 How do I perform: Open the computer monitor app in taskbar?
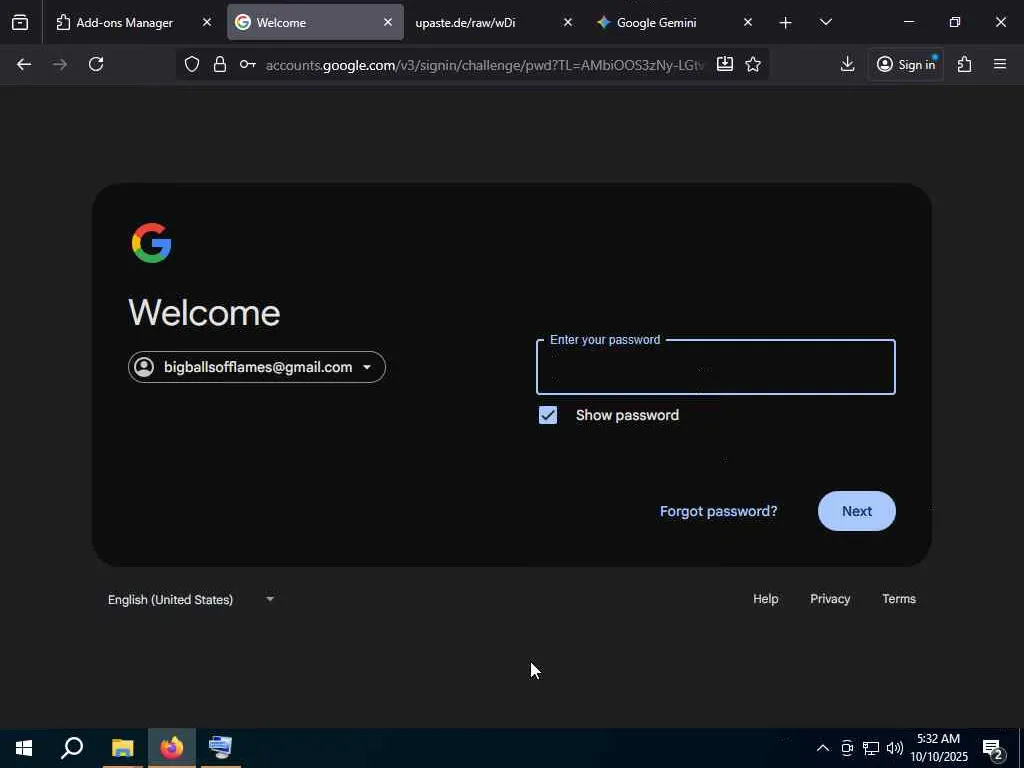pyautogui.click(x=221, y=748)
